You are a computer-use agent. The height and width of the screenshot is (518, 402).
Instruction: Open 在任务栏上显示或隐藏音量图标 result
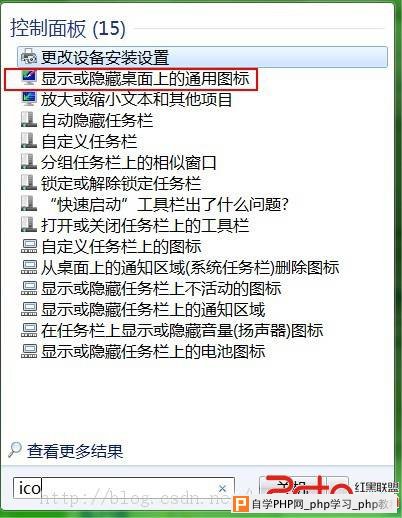pyautogui.click(x=182, y=330)
